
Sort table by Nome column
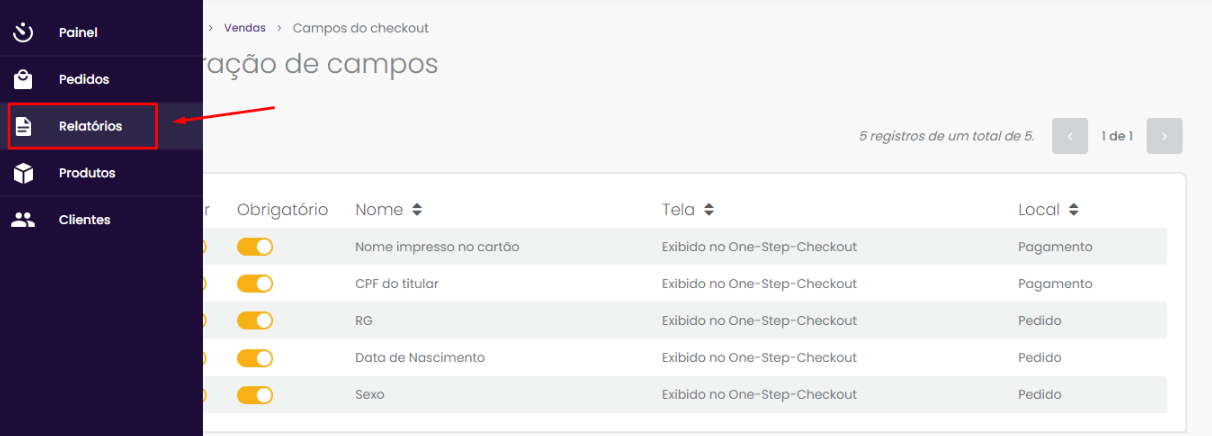coord(417,210)
